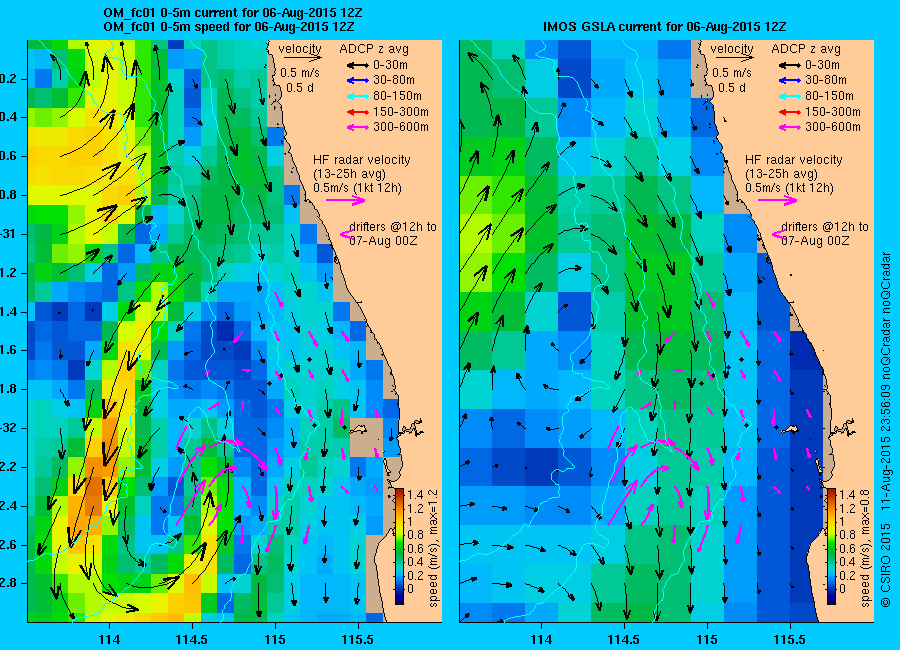Click the velocity scale arrow in right map

(734, 57)
